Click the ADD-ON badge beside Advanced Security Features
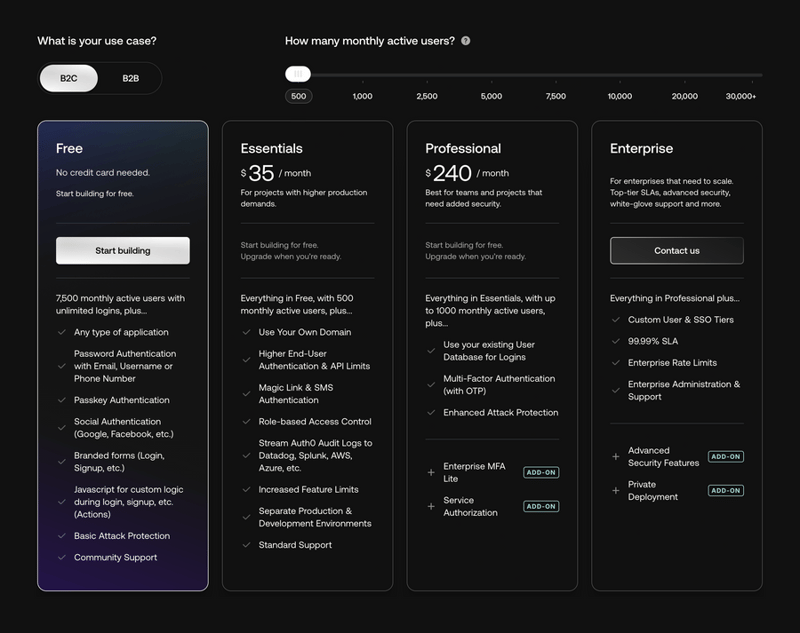 click(x=724, y=456)
